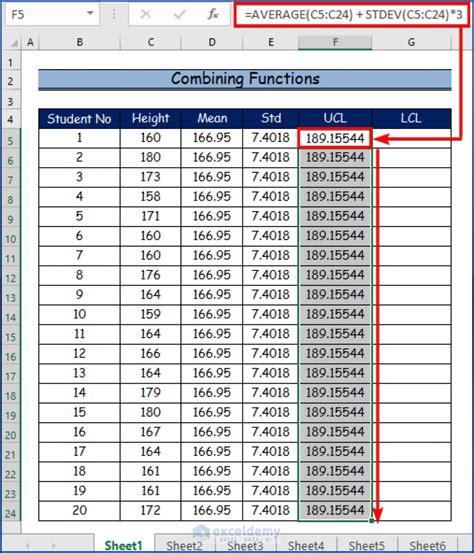Switch to the Sheet5 tab

[367, 545]
